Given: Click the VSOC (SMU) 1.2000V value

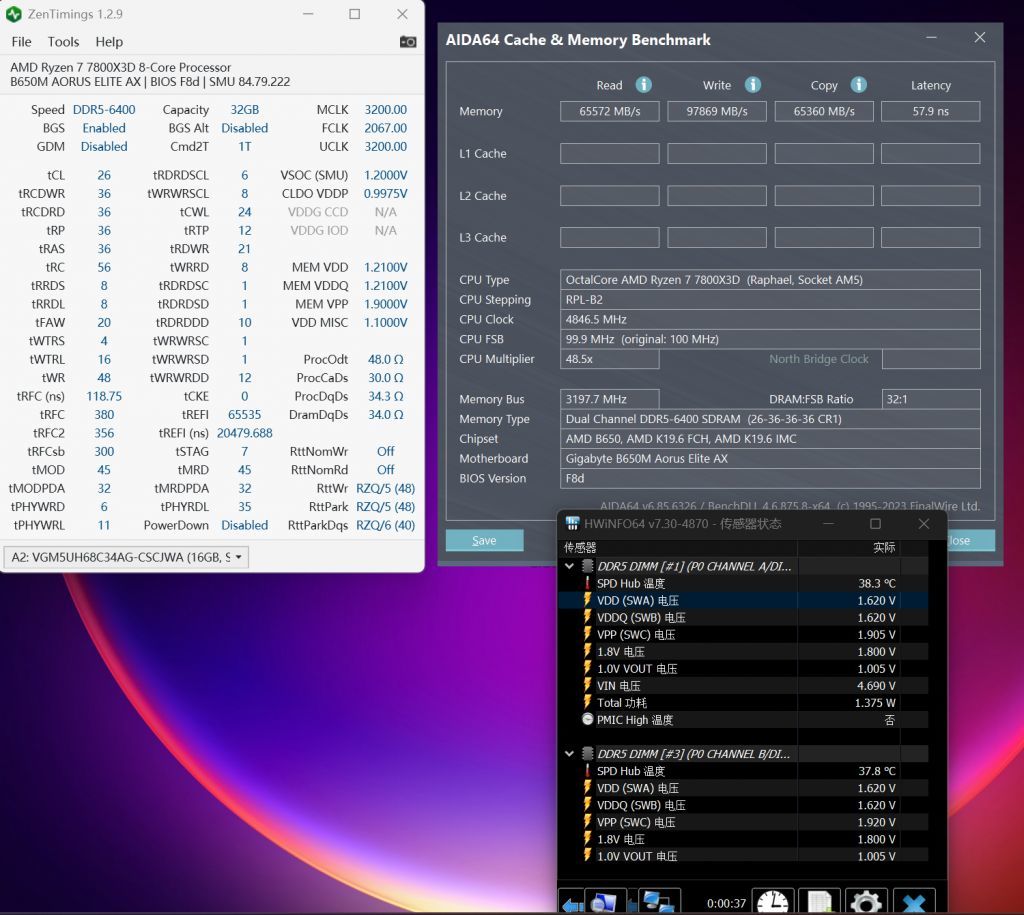Looking at the screenshot, I should click(x=385, y=175).
